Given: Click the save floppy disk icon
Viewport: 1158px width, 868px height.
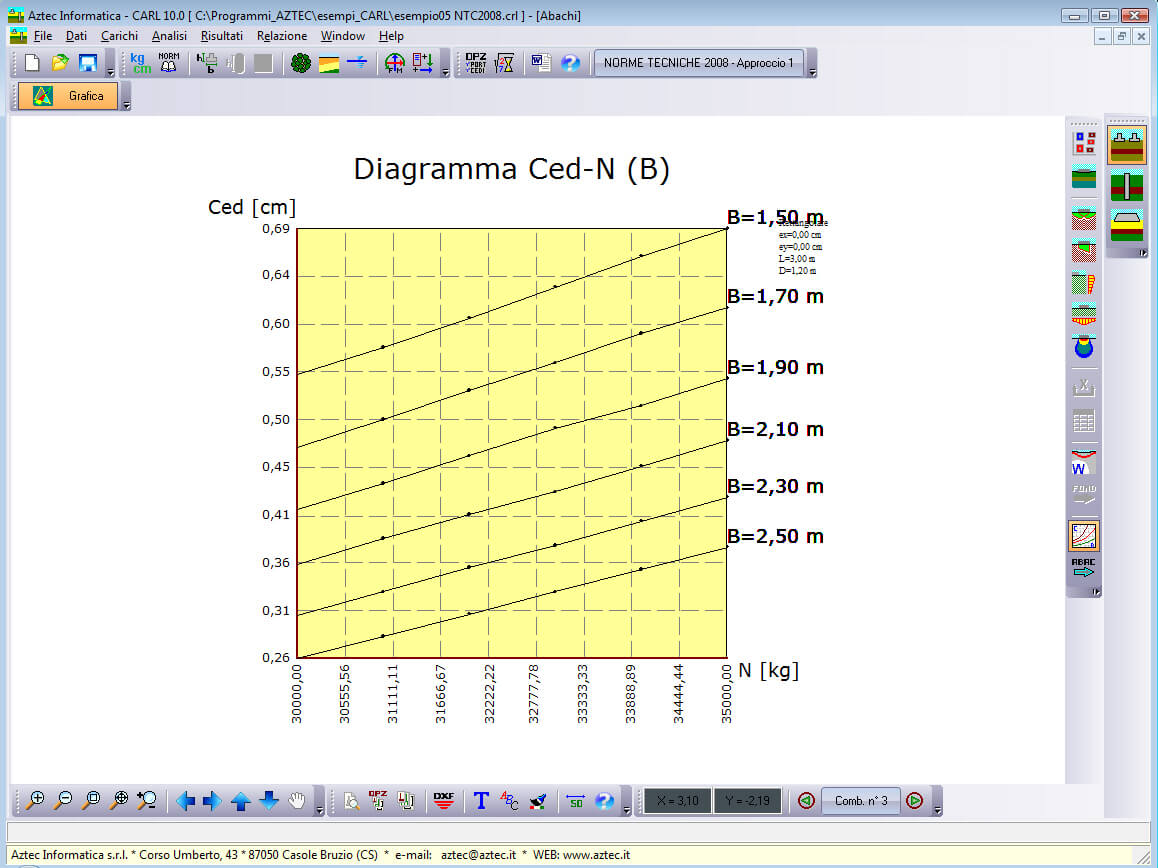Looking at the screenshot, I should pos(88,63).
